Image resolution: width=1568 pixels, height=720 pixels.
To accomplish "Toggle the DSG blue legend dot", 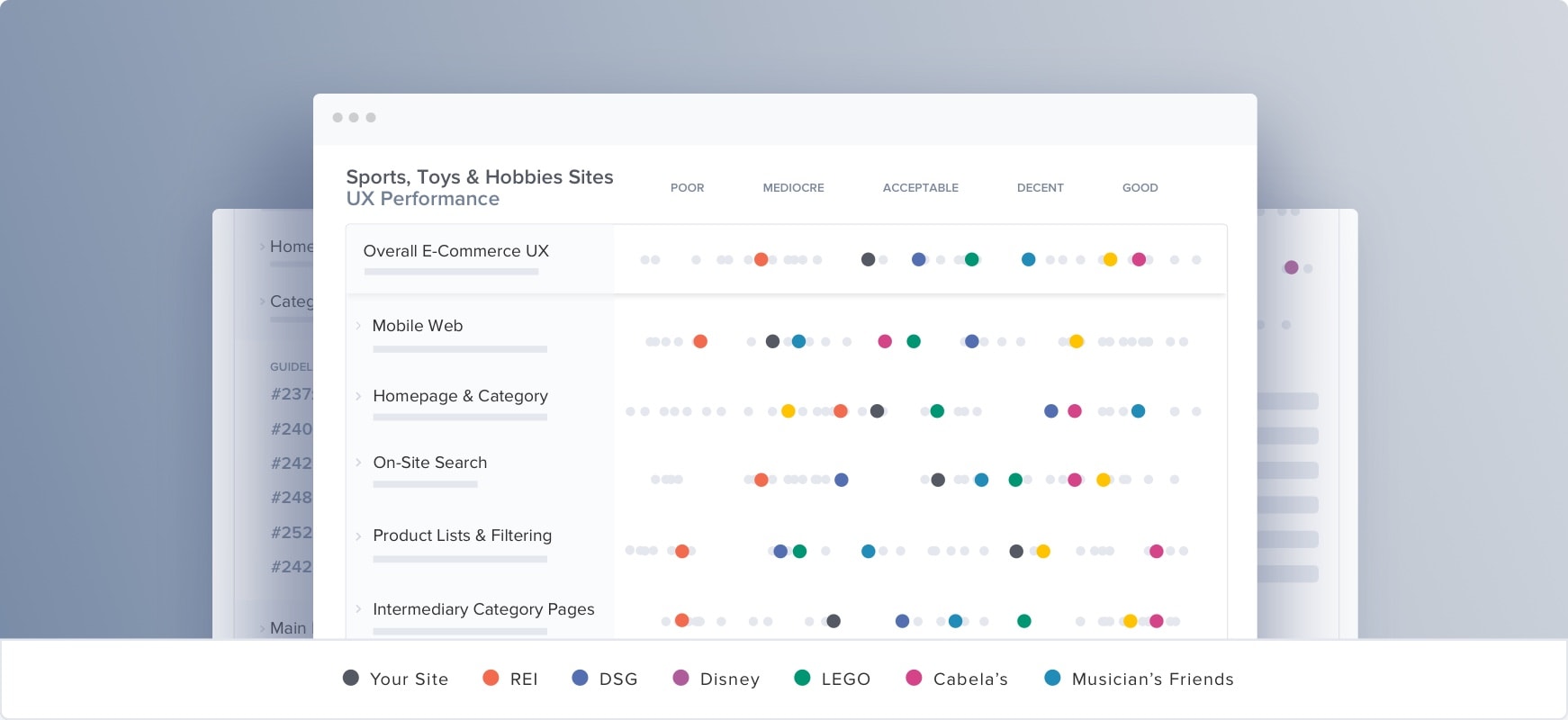I will click(580, 678).
